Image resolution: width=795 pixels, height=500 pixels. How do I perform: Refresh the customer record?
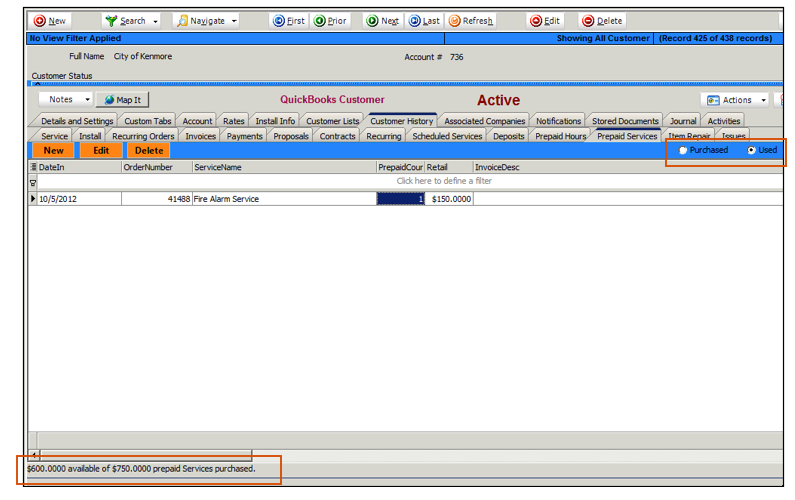tap(456, 20)
